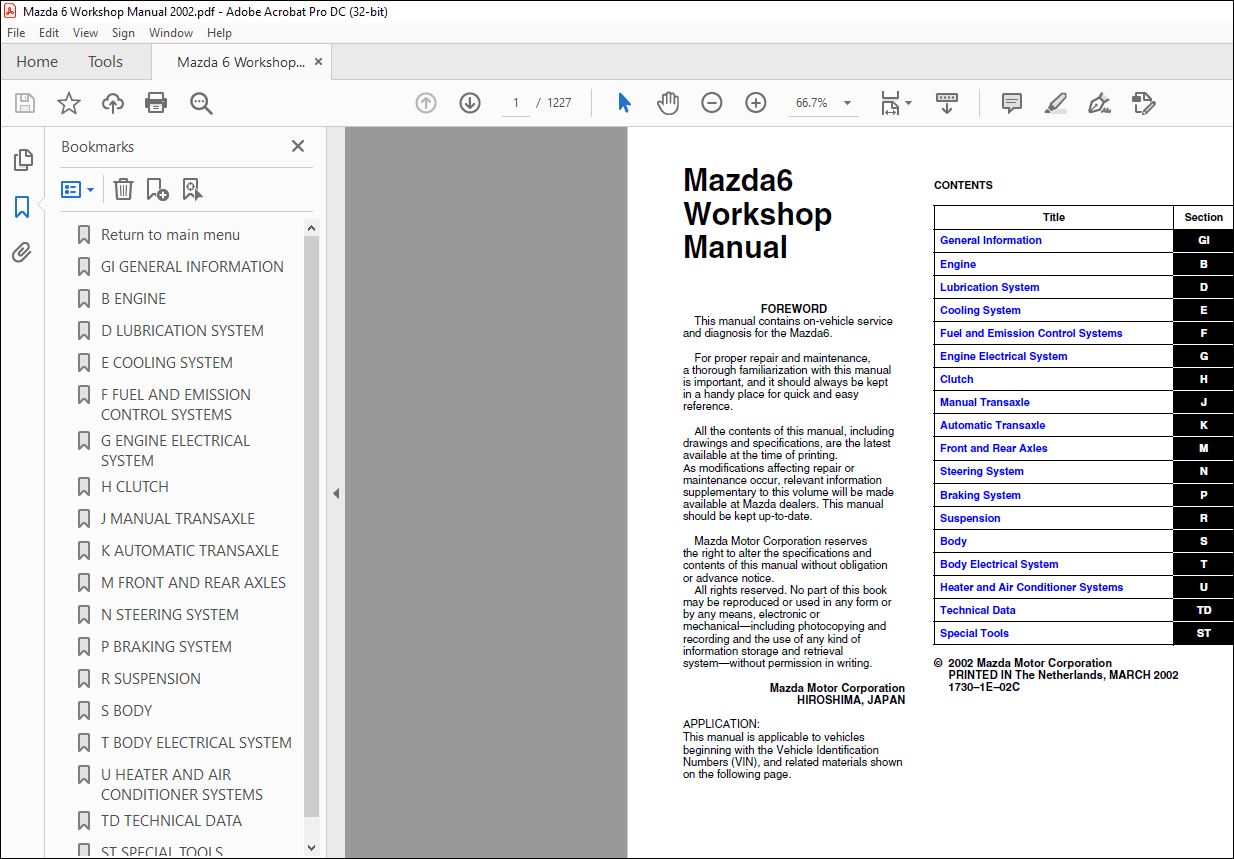This screenshot has width=1234, height=859.
Task: Select E COOLING SYSTEM bookmark
Action: click(166, 363)
